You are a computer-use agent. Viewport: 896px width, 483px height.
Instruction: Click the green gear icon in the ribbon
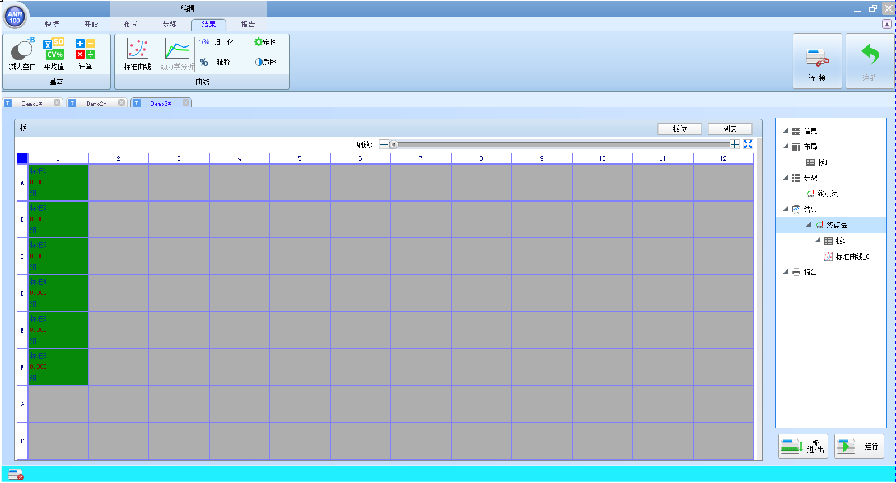[258, 43]
